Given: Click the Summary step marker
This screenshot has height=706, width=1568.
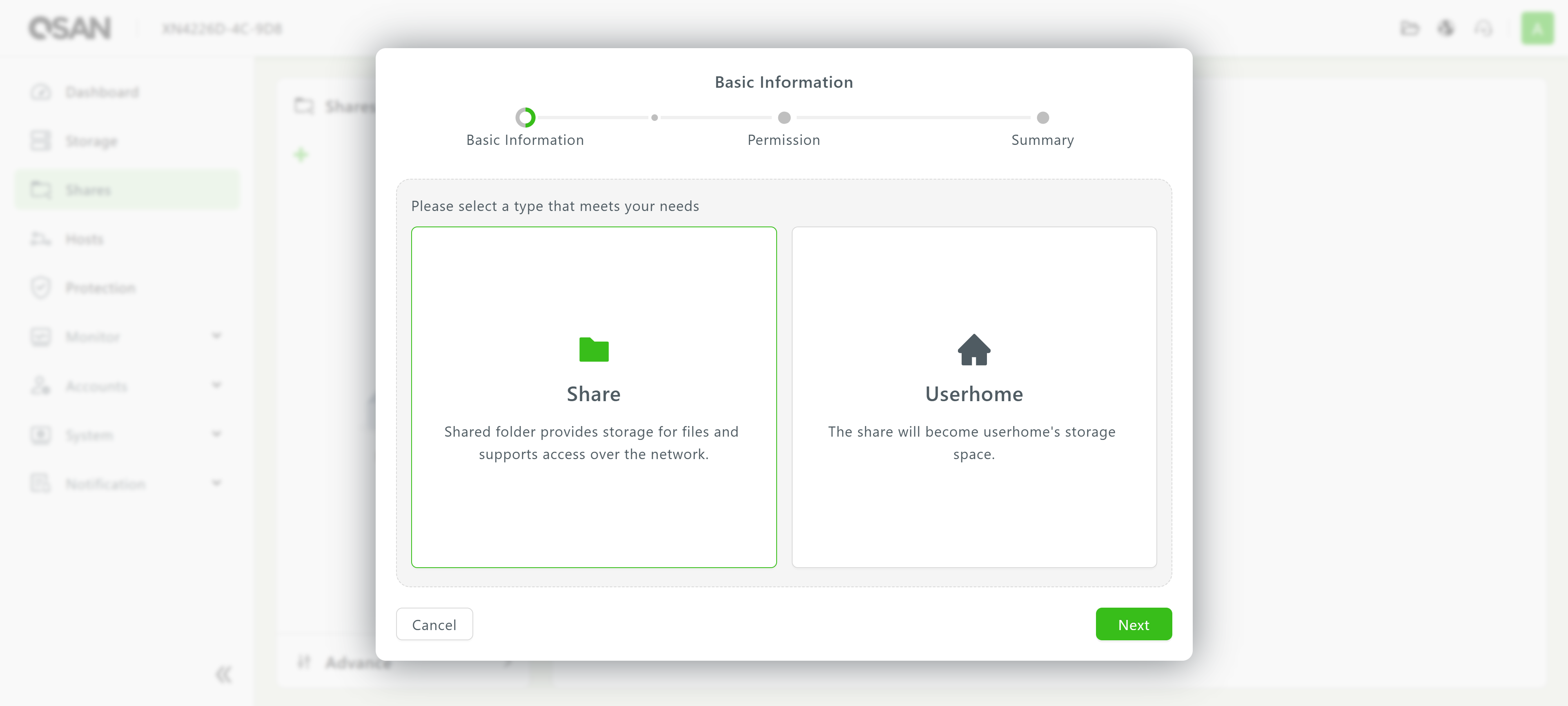Looking at the screenshot, I should 1043,118.
